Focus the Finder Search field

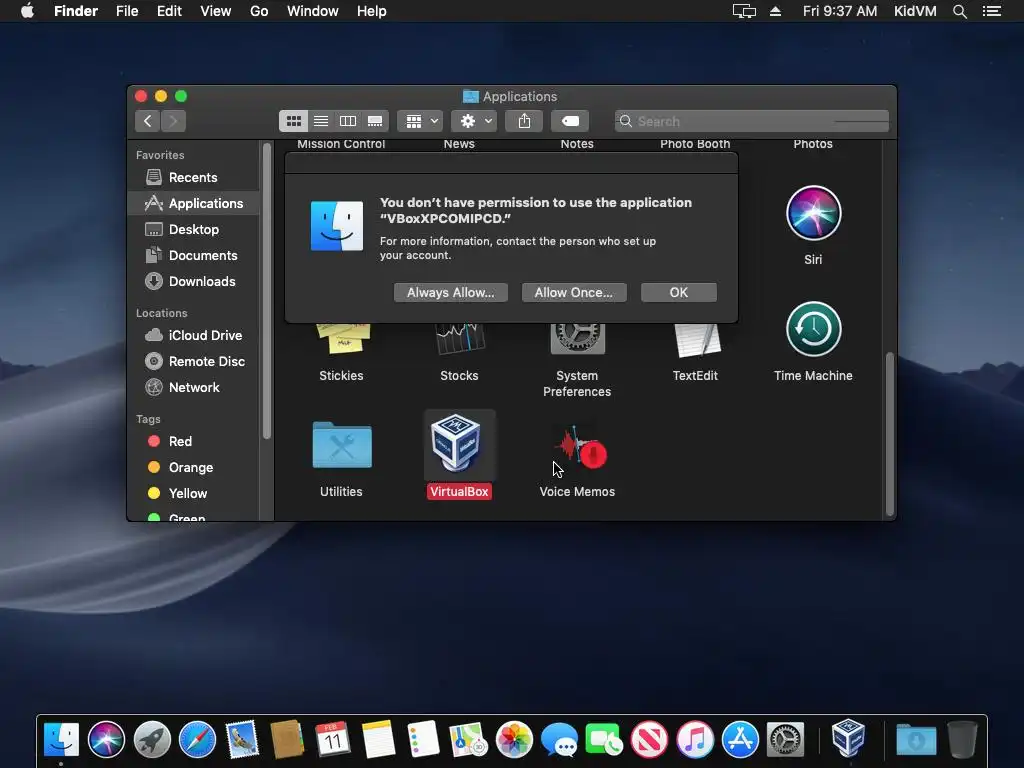click(x=752, y=121)
